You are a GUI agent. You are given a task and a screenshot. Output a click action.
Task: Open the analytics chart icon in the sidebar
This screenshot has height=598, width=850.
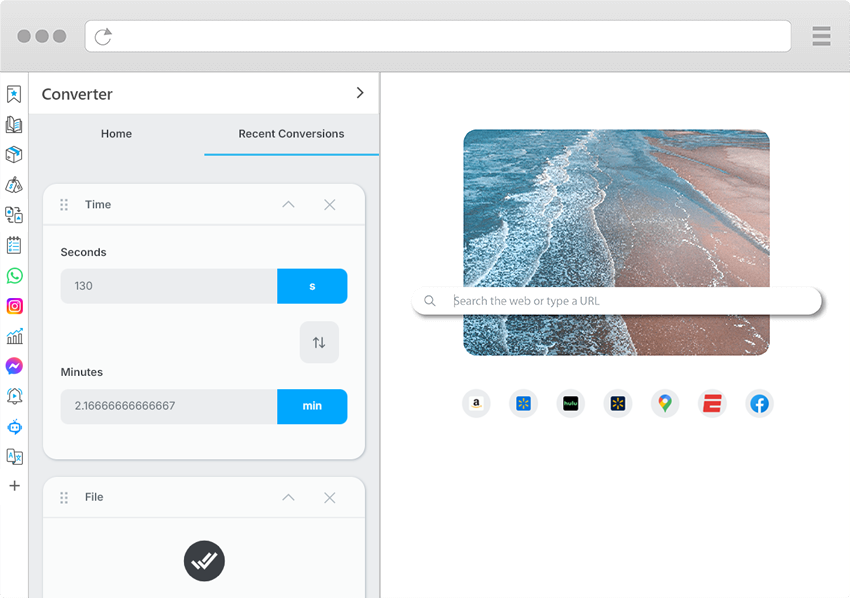pyautogui.click(x=15, y=336)
